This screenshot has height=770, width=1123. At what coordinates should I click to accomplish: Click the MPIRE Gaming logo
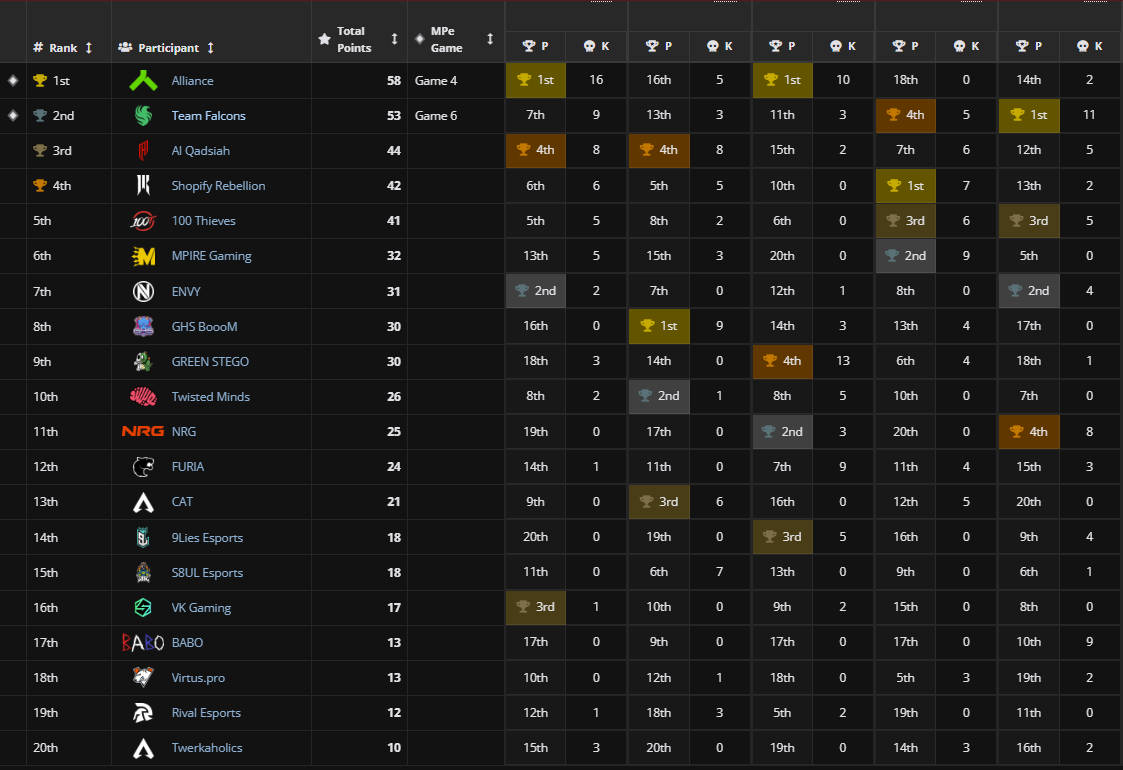pyautogui.click(x=143, y=256)
